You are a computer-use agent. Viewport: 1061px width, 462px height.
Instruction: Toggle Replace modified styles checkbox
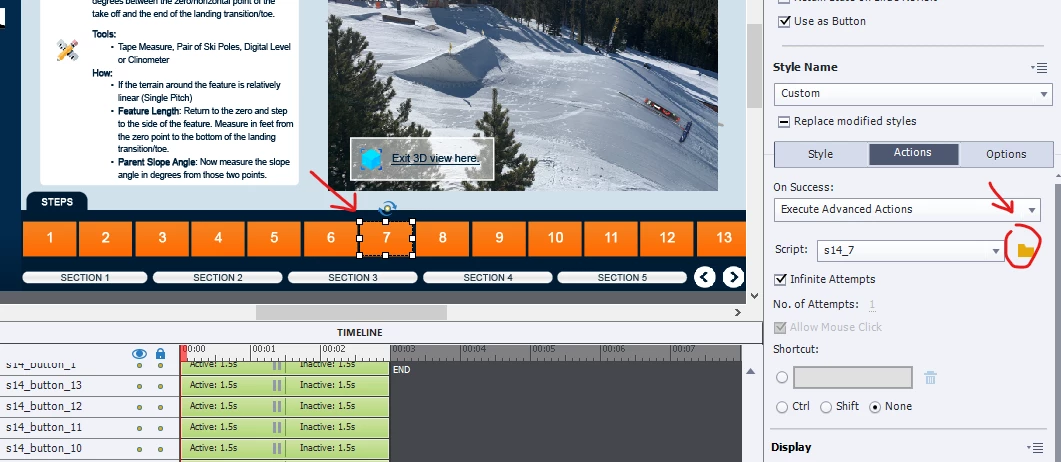click(784, 122)
